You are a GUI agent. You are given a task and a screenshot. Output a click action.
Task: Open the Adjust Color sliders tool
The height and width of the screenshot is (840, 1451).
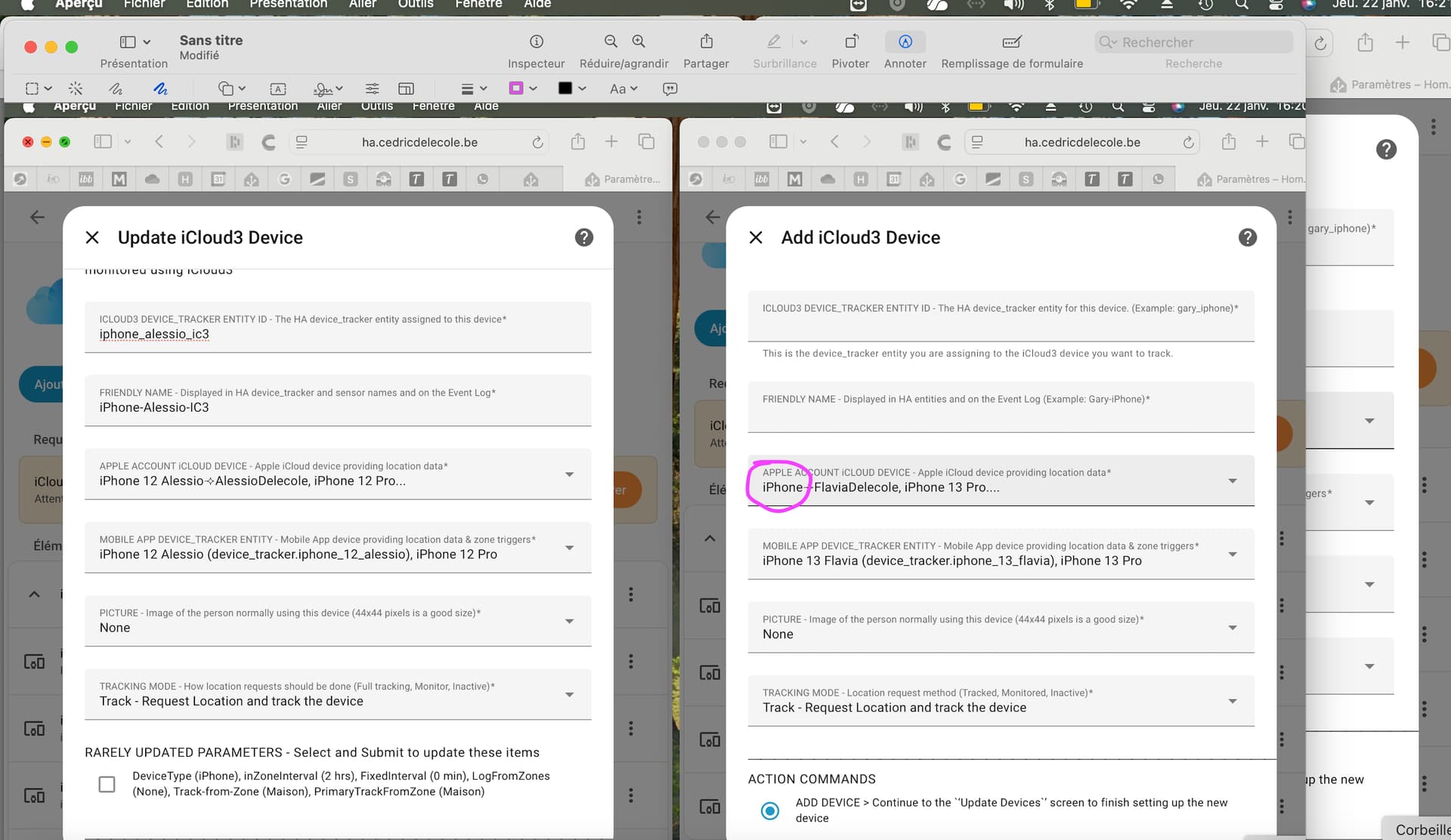(x=372, y=88)
